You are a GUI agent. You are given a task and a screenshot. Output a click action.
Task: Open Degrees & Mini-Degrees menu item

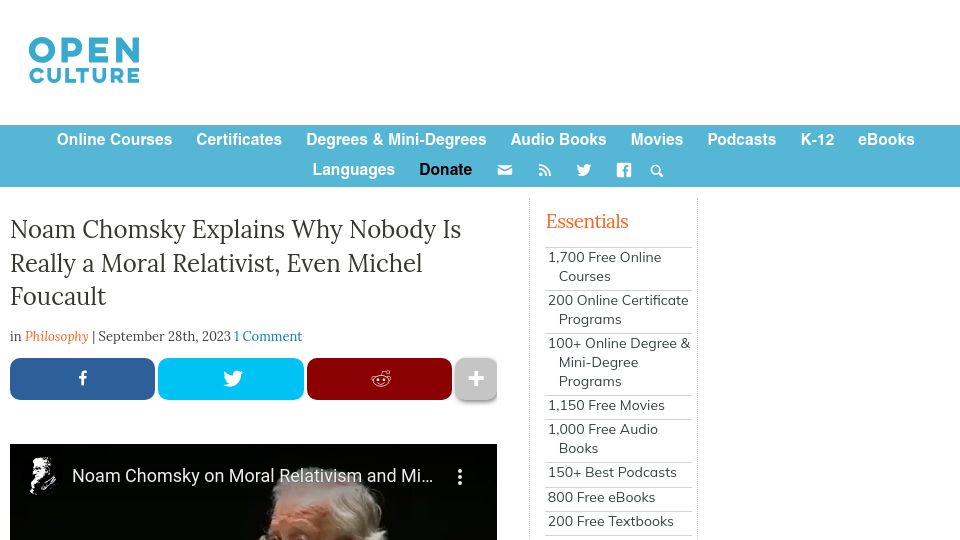tap(396, 140)
